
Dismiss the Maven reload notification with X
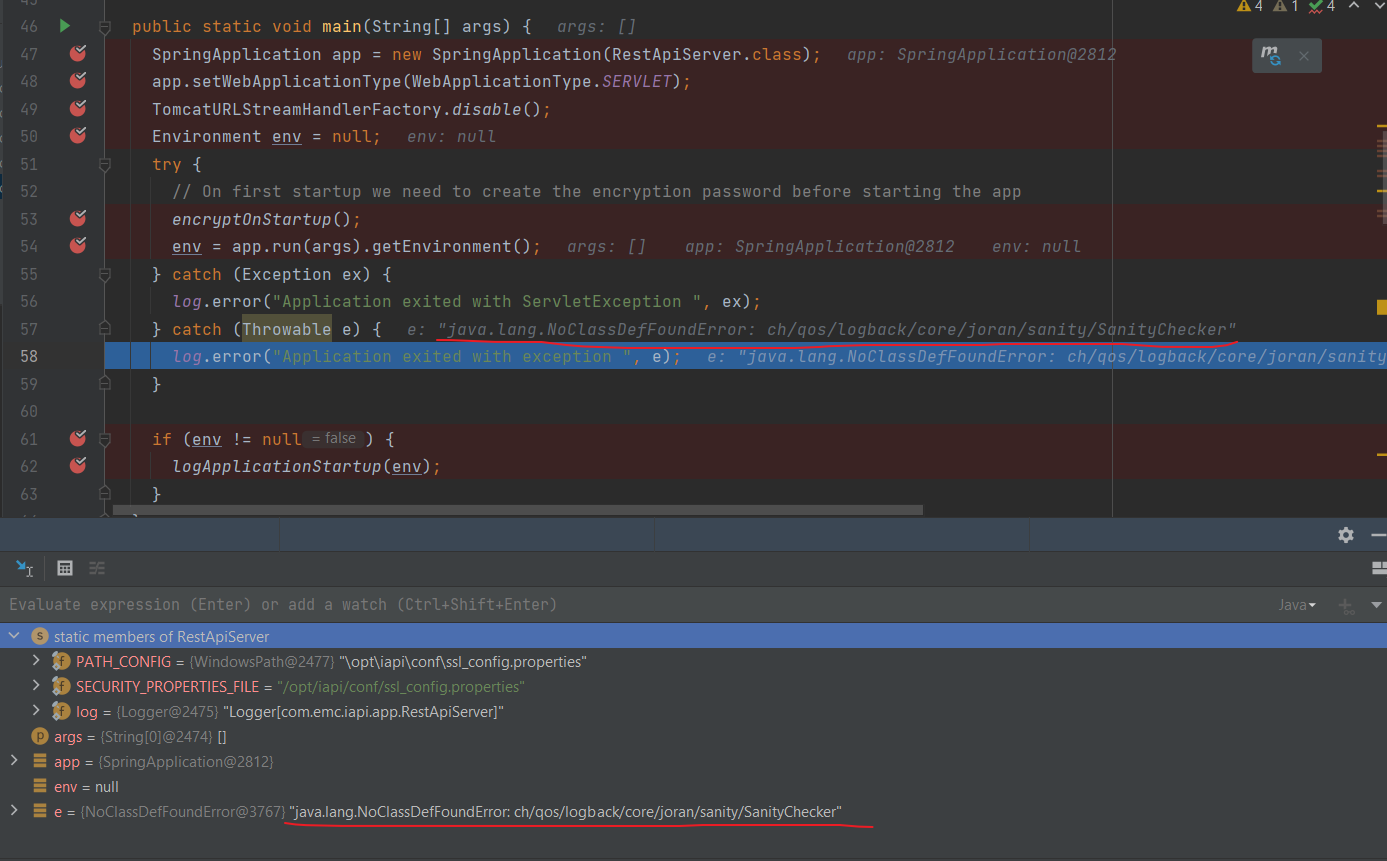[1304, 55]
